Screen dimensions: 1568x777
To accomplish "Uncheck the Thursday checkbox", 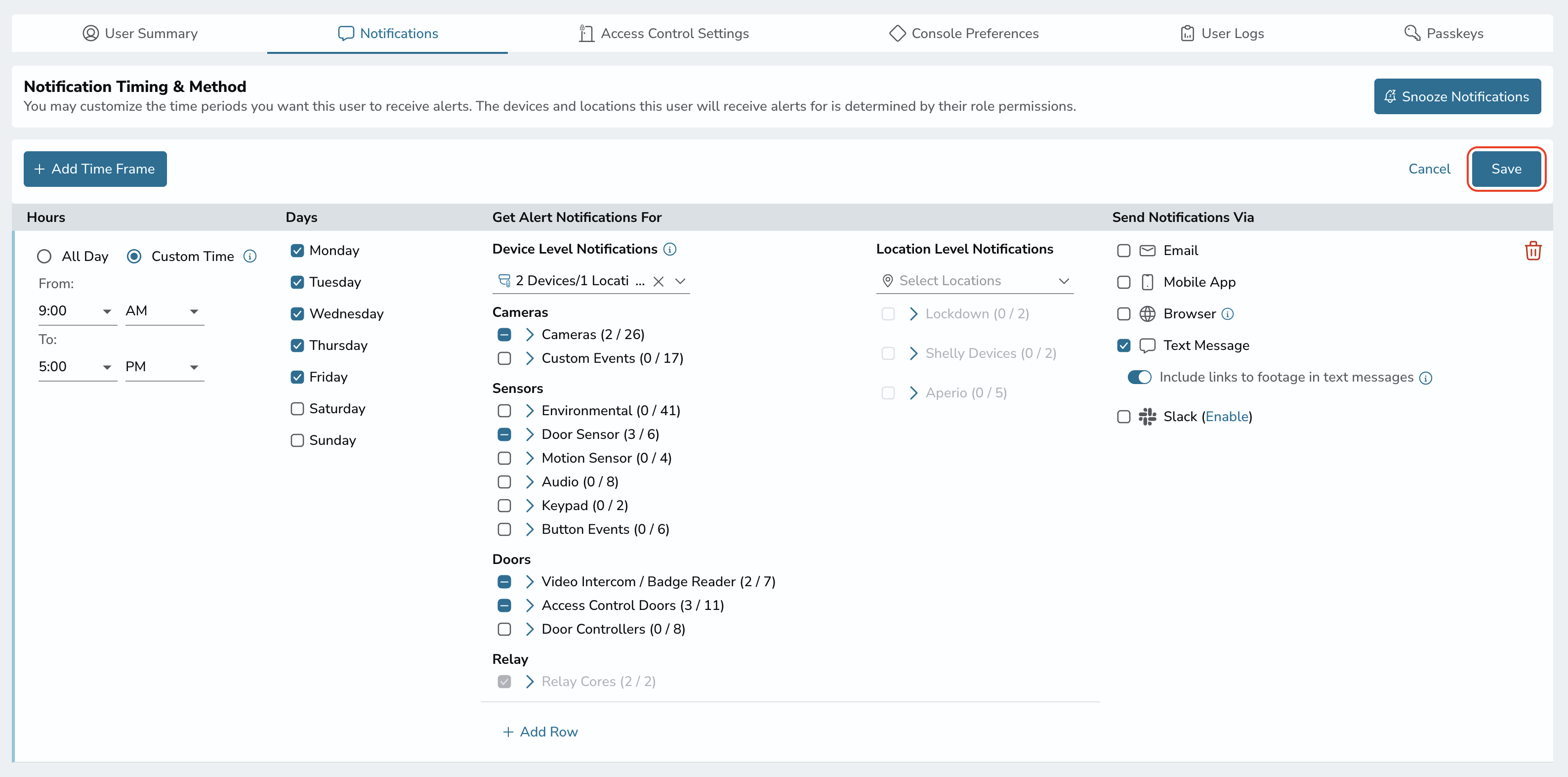I will tap(297, 345).
